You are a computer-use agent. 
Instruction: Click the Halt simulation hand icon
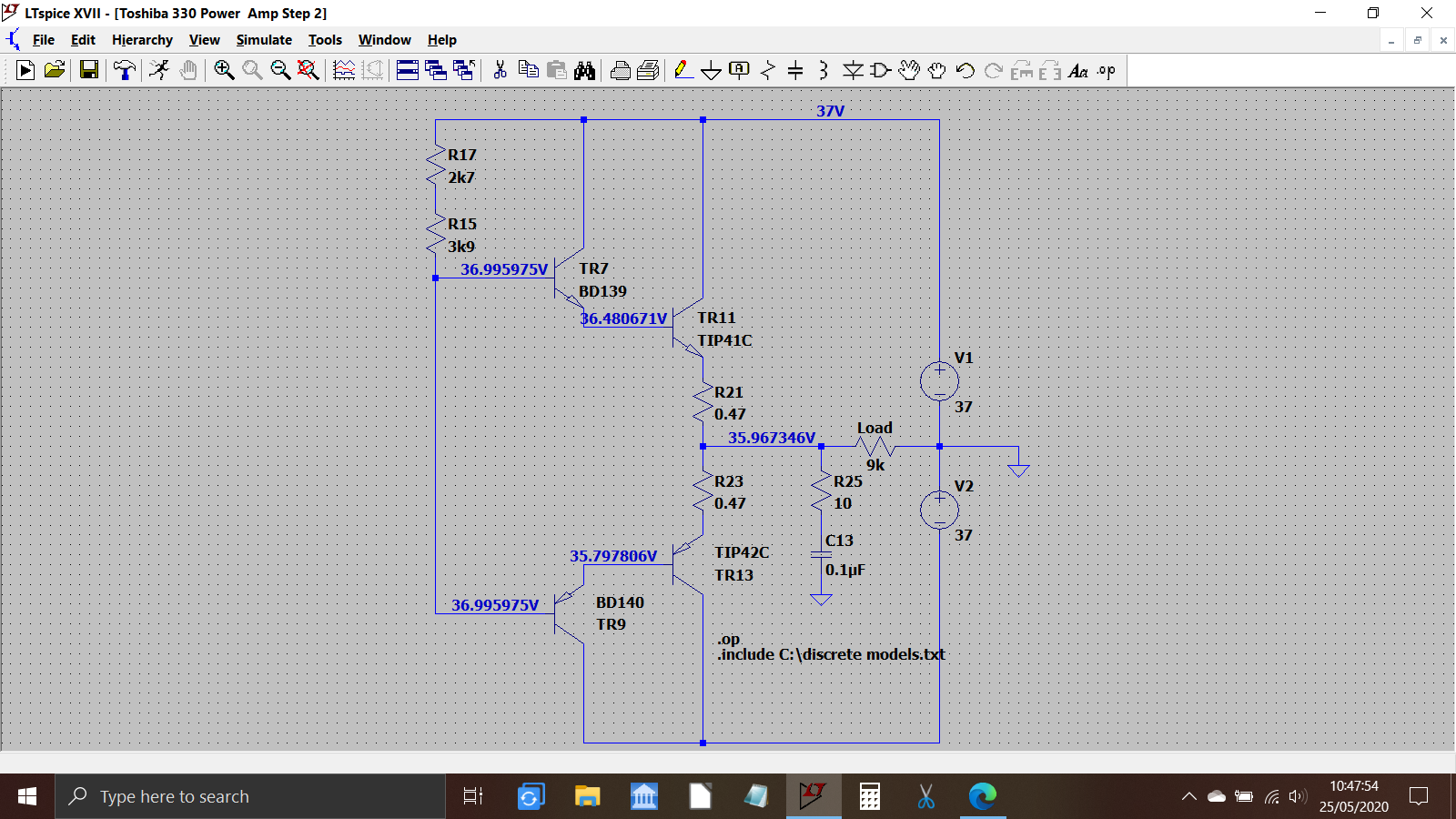(188, 70)
